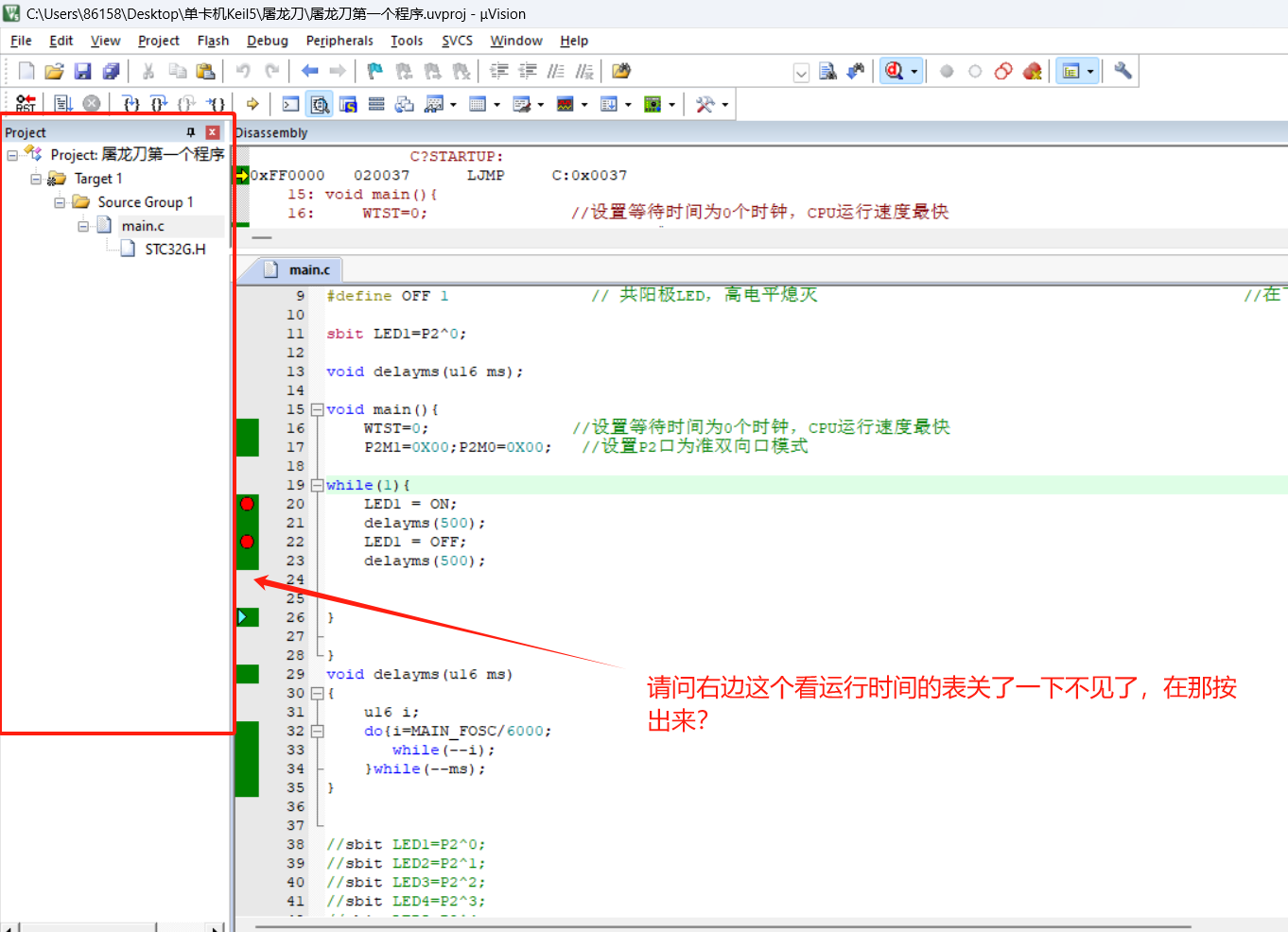Open the Command Window icon
The height and width of the screenshot is (932, 1288).
click(291, 104)
